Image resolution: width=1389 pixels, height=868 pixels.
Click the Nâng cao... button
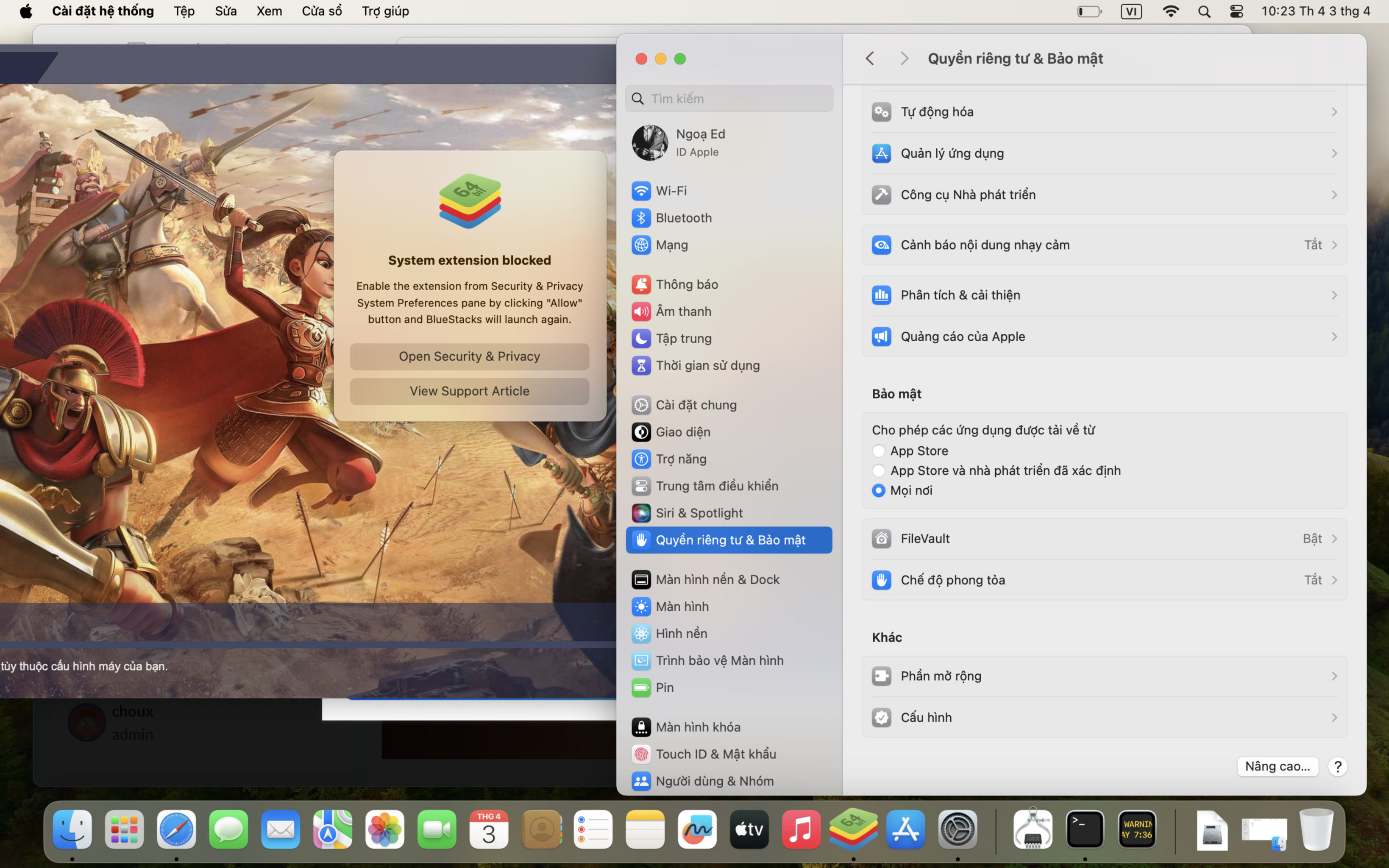[1277, 766]
